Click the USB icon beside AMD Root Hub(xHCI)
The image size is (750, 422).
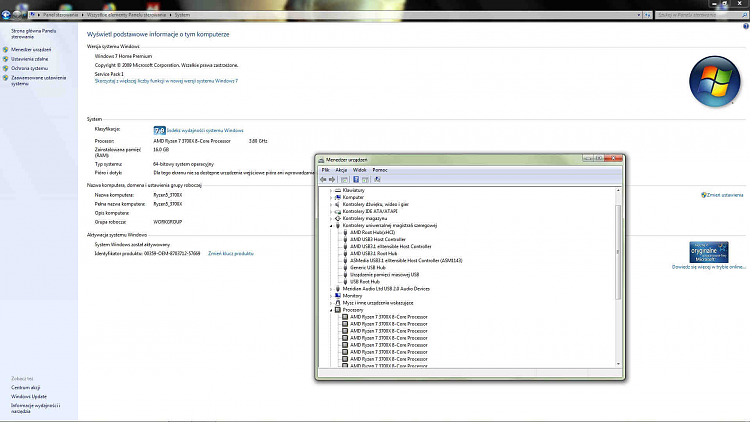pos(345,233)
